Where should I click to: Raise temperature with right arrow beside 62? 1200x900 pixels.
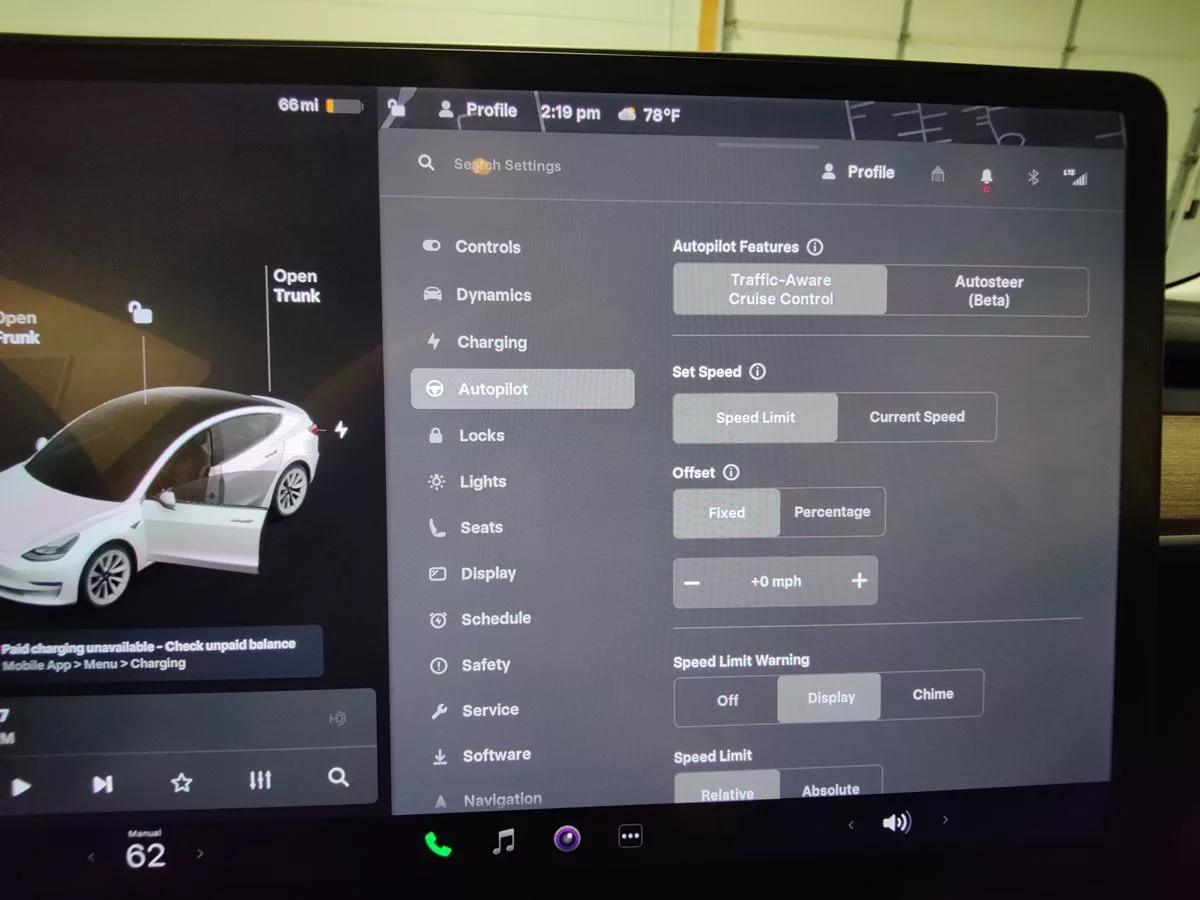point(200,854)
